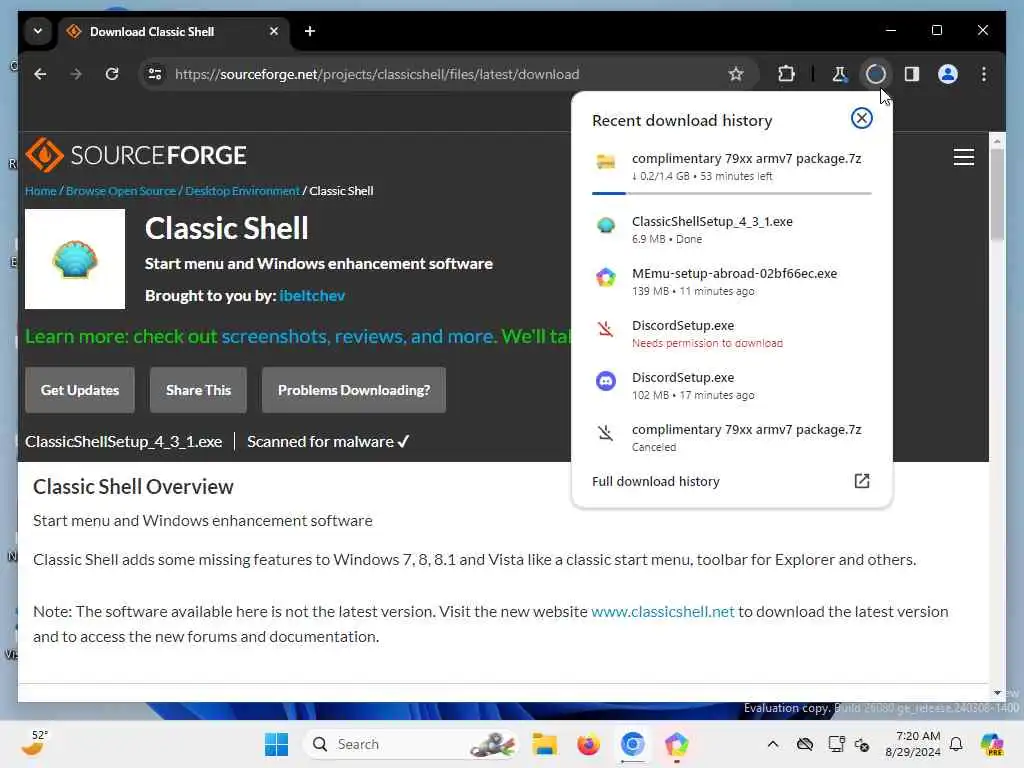The width and height of the screenshot is (1024, 768).
Task: Click Problems Downloading? button
Action: [x=354, y=390]
